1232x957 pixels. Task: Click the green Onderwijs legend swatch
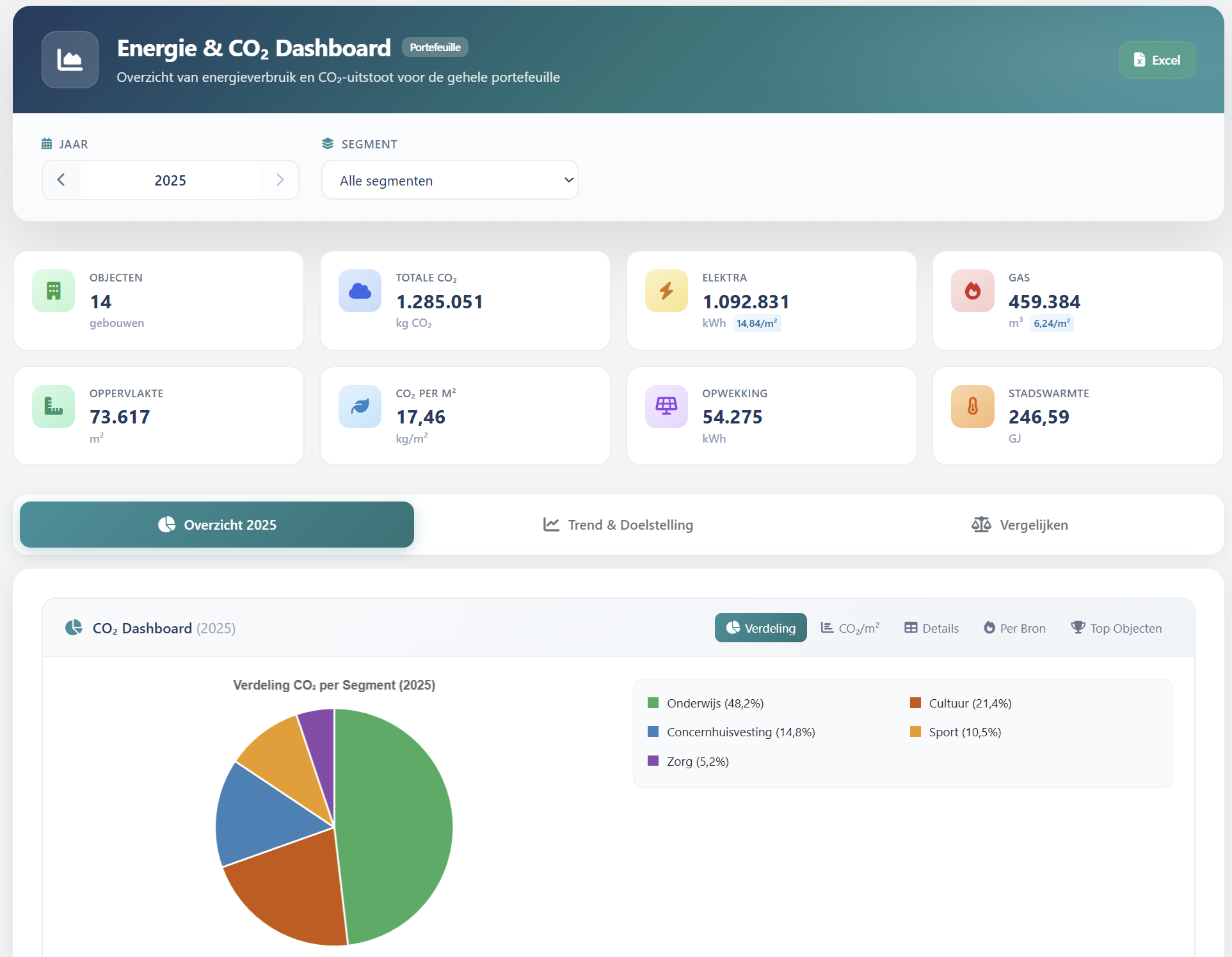[653, 702]
